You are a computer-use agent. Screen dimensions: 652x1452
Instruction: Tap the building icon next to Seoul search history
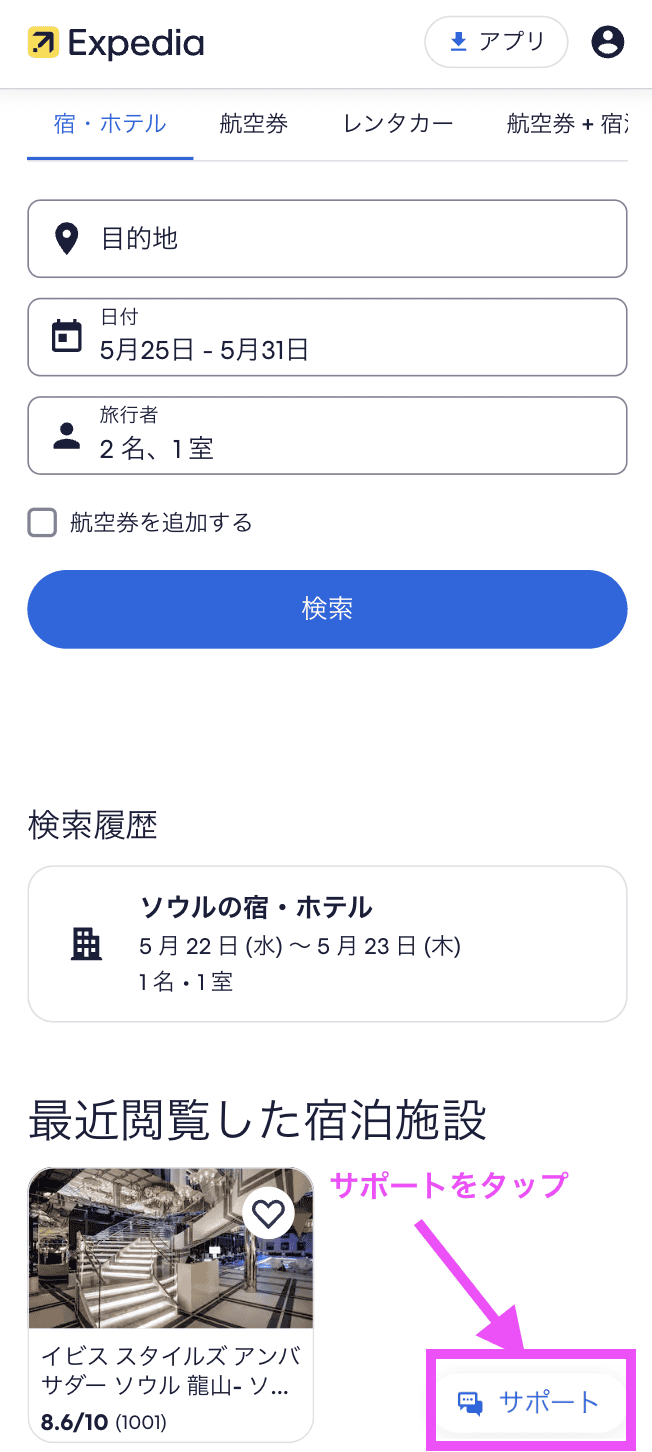(x=87, y=943)
